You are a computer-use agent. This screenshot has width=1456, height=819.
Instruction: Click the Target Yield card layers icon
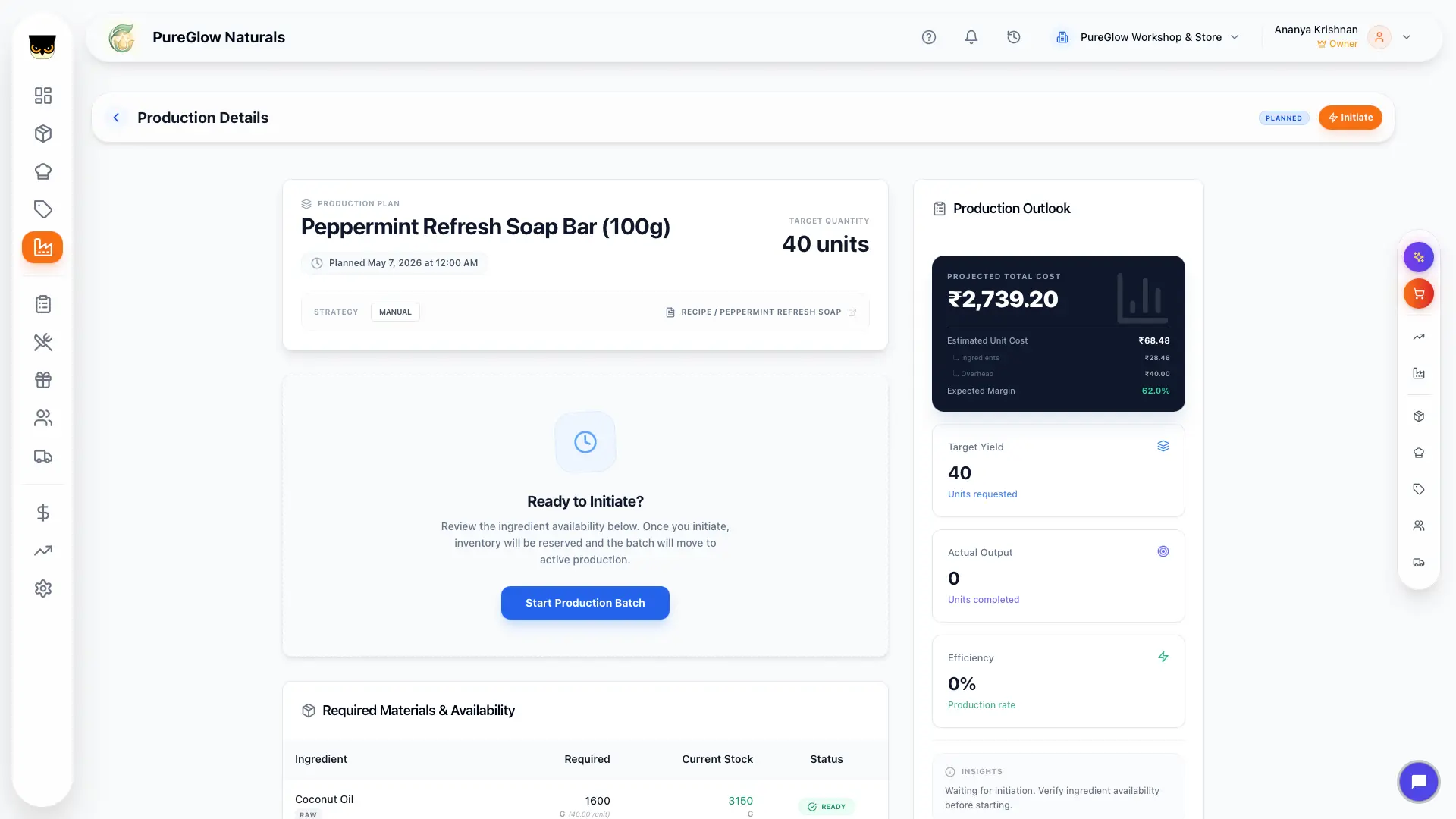[1163, 446]
